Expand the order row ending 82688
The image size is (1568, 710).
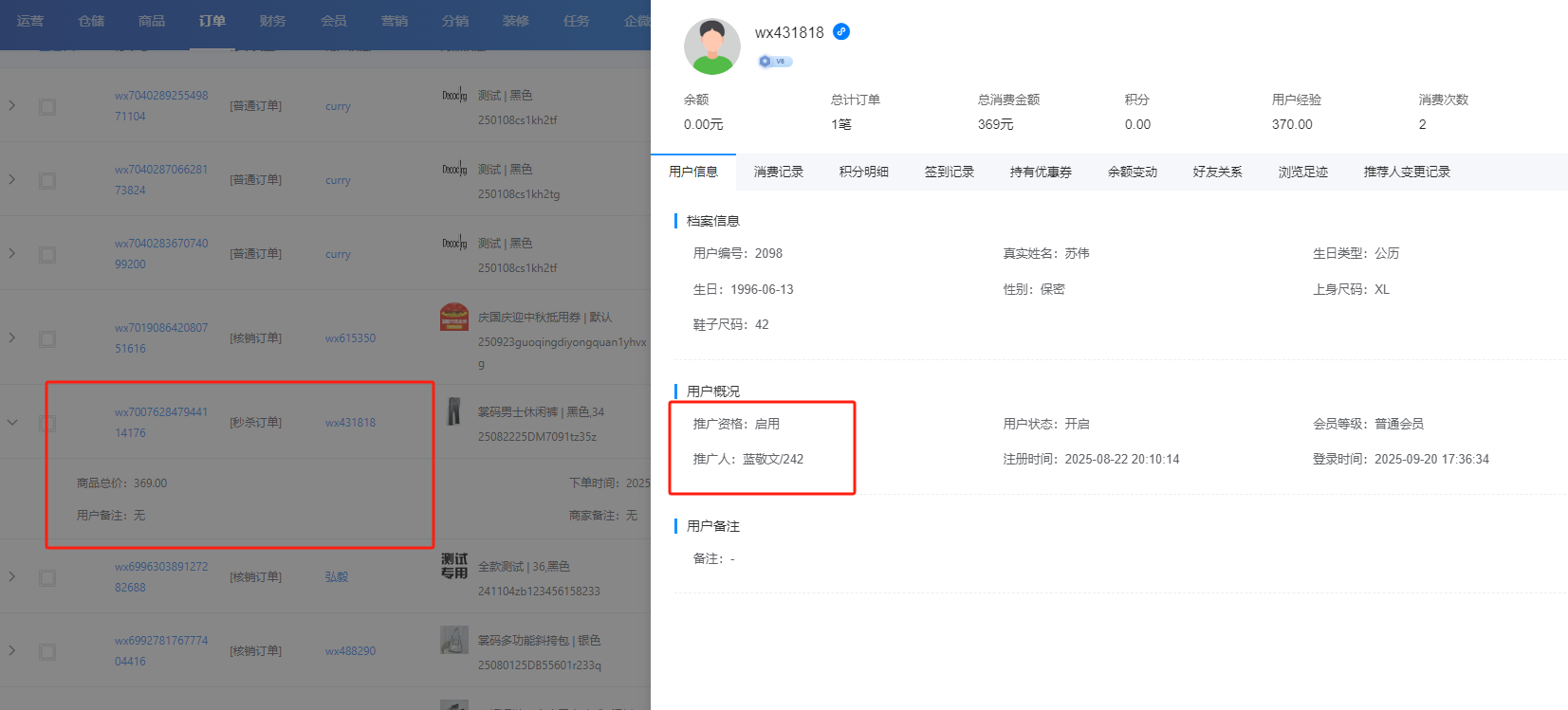click(12, 576)
